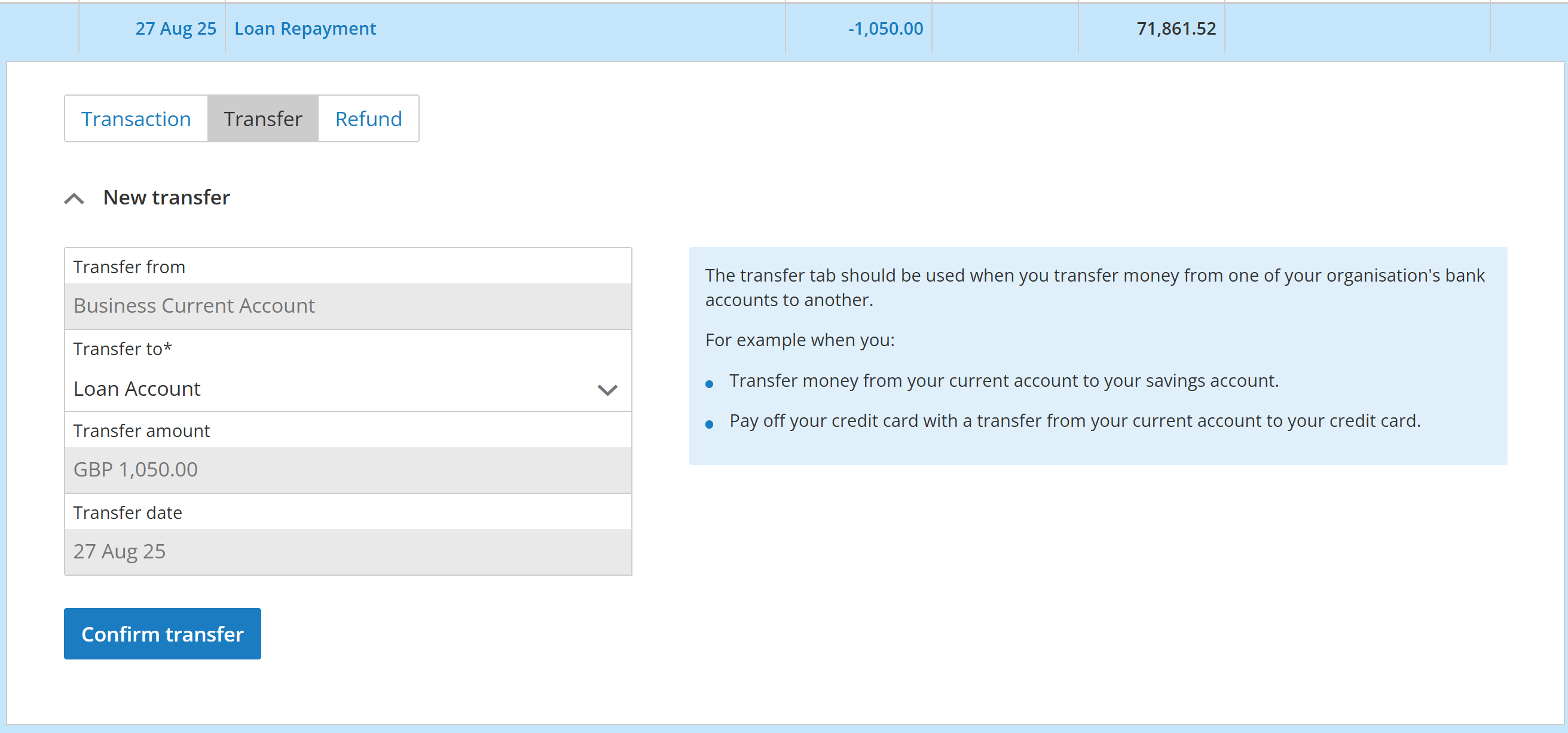Click the New transfer heading
This screenshot has height=733, width=1568.
tap(166, 197)
